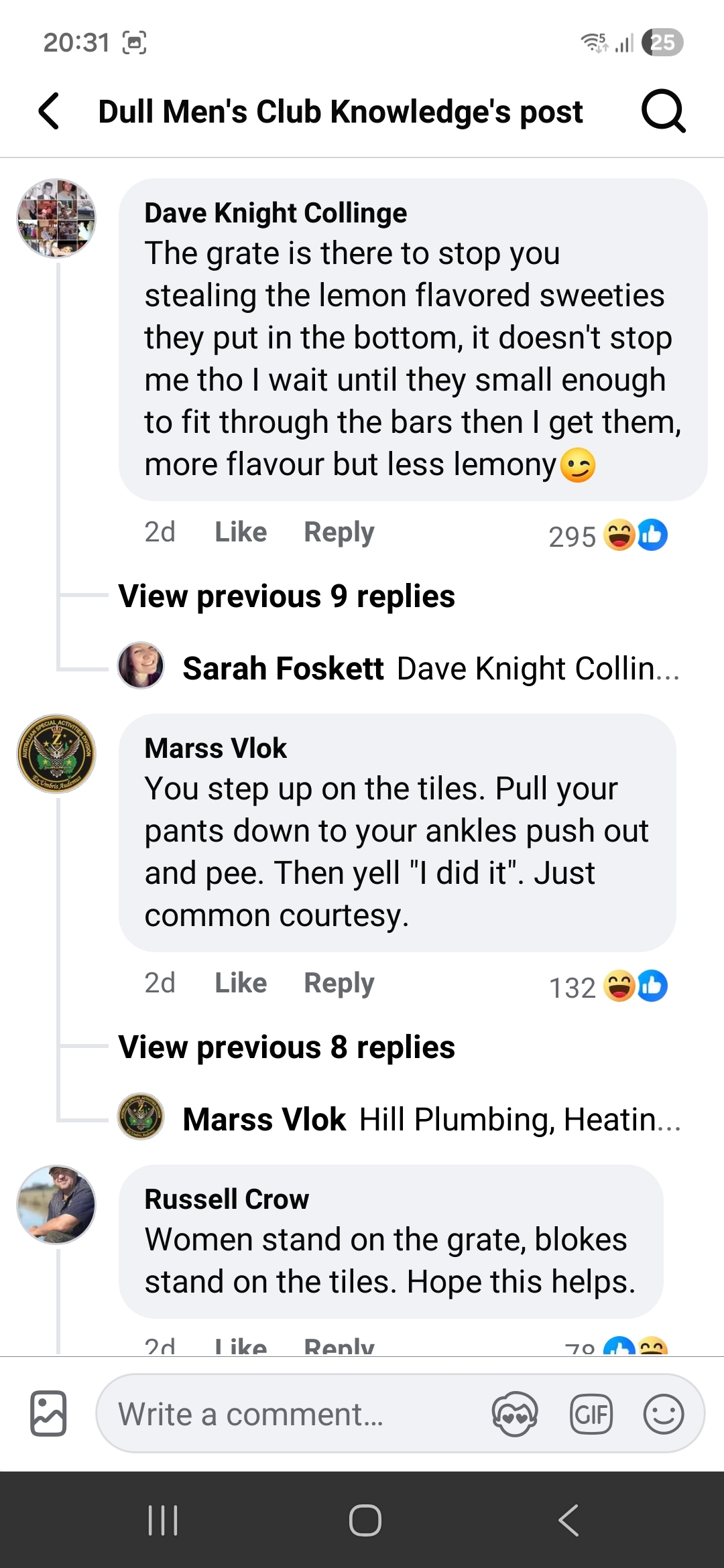The image size is (724, 1568).
Task: Like Dave Knight Collinge's comment
Action: 241,532
